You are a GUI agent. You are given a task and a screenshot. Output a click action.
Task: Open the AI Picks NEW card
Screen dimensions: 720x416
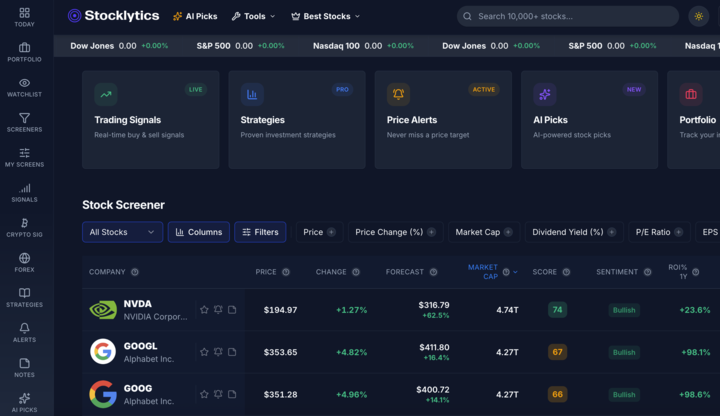tap(590, 119)
